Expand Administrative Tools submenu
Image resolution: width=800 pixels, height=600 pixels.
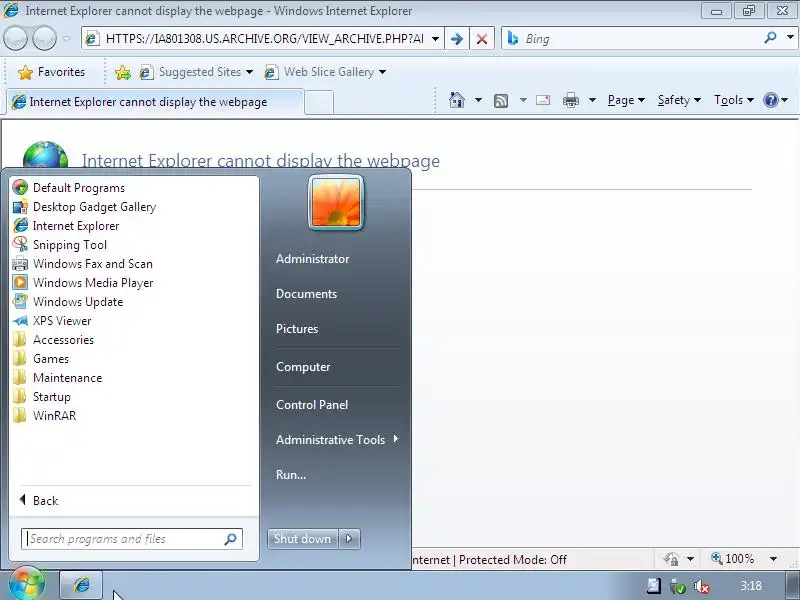337,440
